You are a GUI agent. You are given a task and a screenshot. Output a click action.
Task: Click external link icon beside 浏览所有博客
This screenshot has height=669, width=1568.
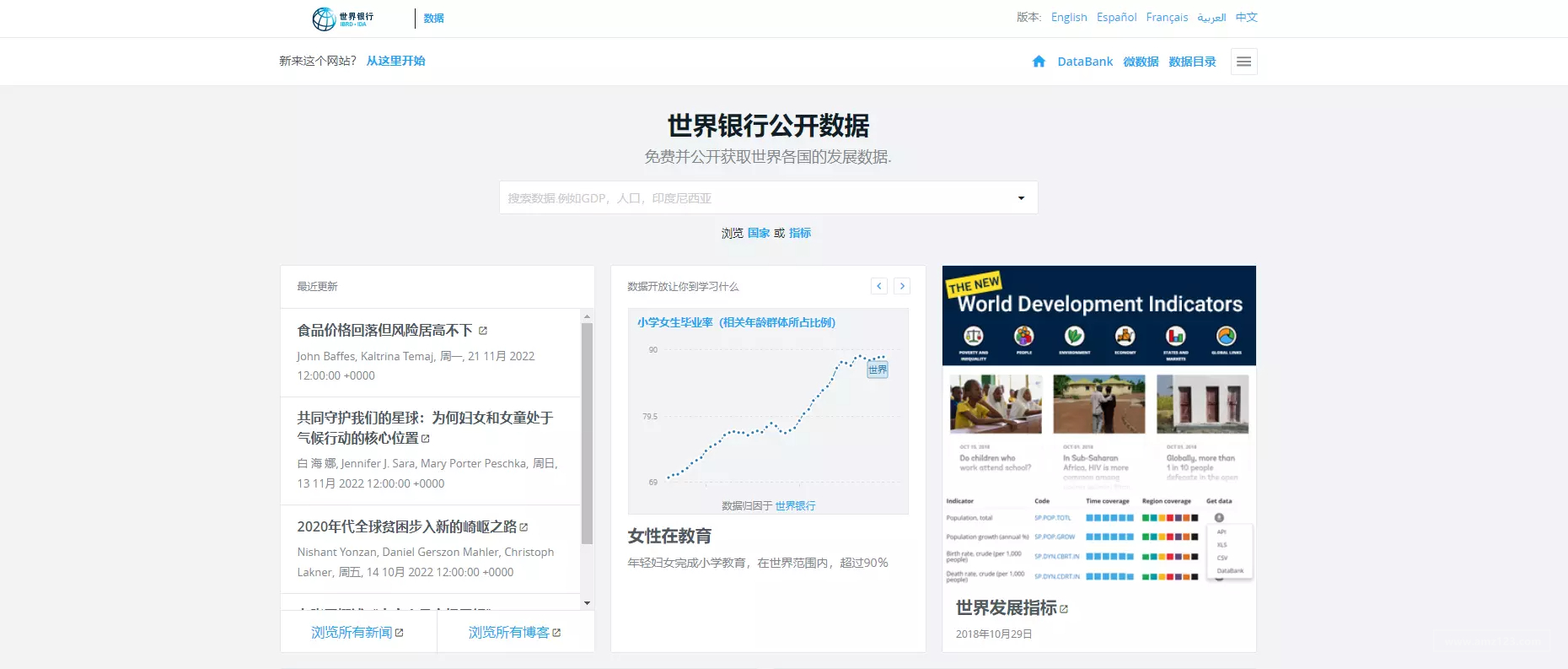click(556, 633)
